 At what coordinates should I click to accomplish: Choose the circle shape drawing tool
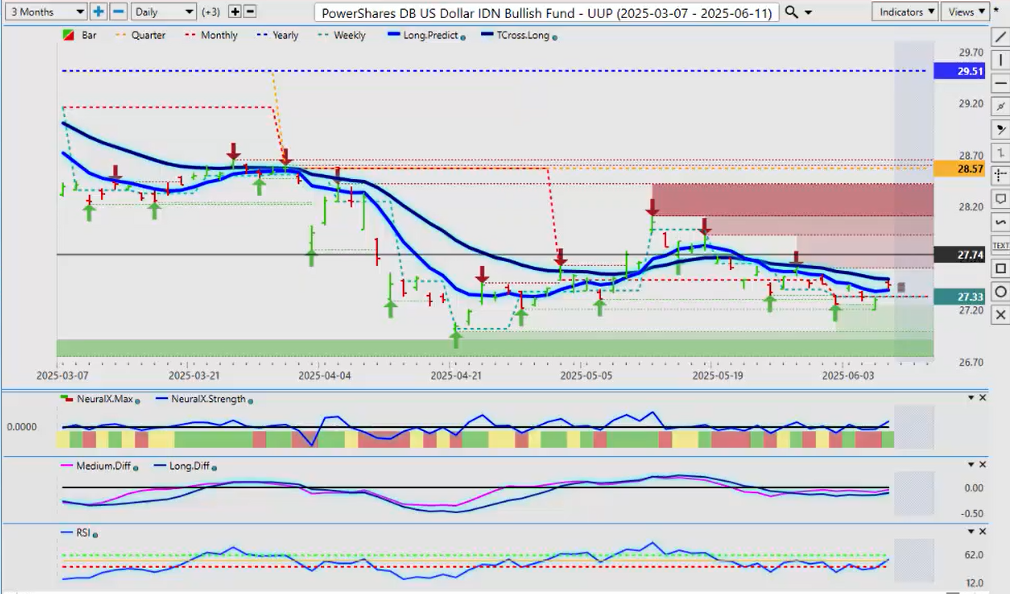(x=999, y=291)
